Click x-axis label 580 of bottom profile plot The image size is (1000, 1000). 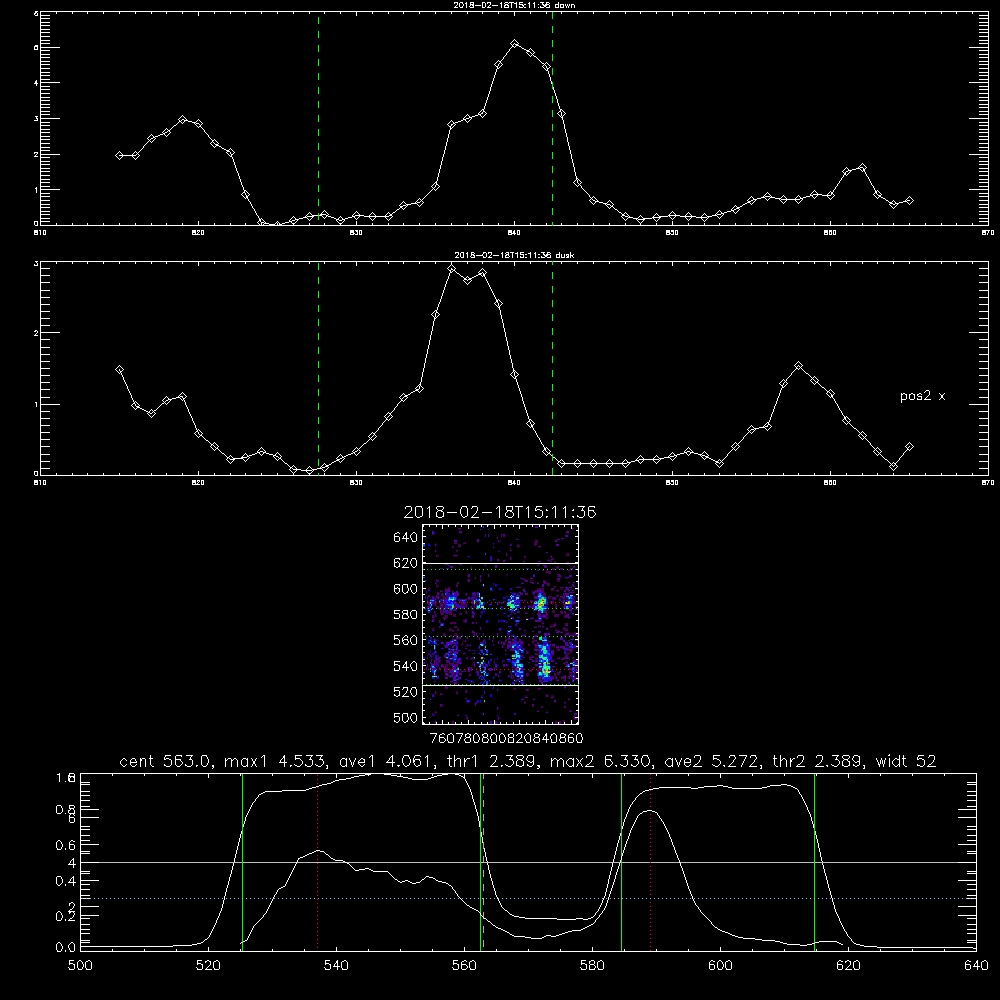(592, 966)
